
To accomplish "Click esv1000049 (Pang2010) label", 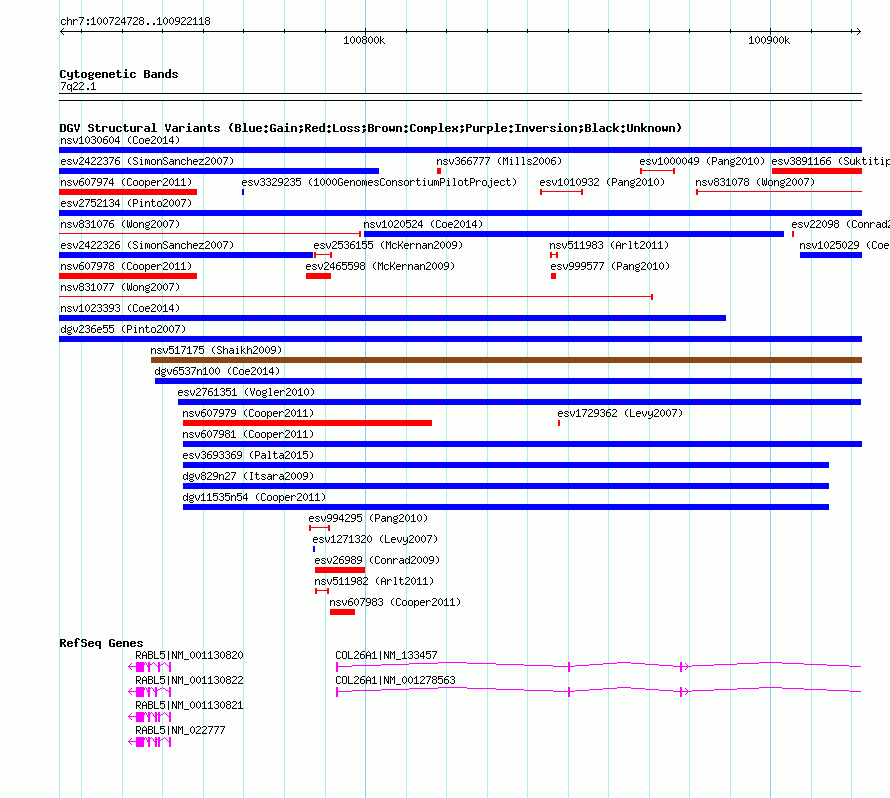I will tap(702, 161).
